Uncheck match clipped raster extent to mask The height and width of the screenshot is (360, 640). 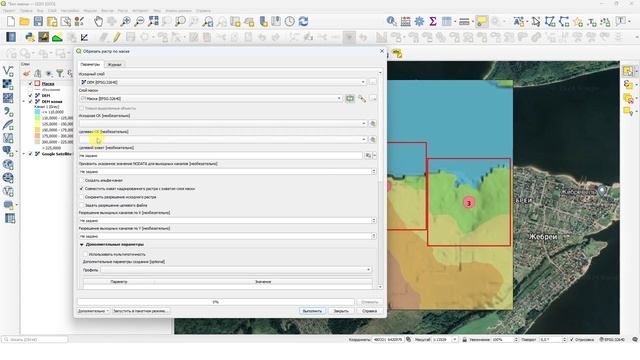click(82, 189)
